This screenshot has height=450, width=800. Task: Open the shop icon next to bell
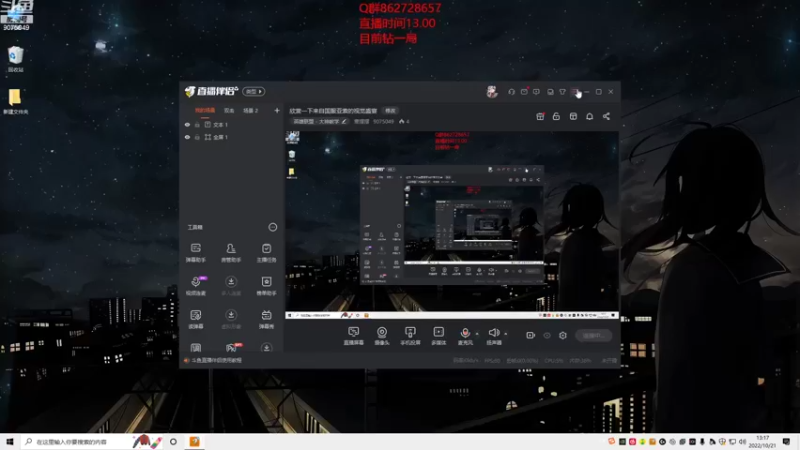click(x=573, y=116)
